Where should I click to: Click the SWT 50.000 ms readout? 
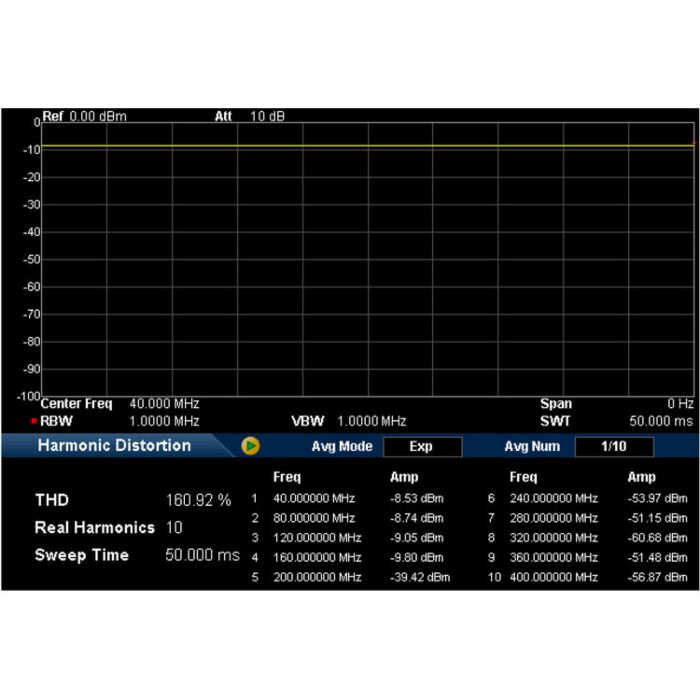662,421
